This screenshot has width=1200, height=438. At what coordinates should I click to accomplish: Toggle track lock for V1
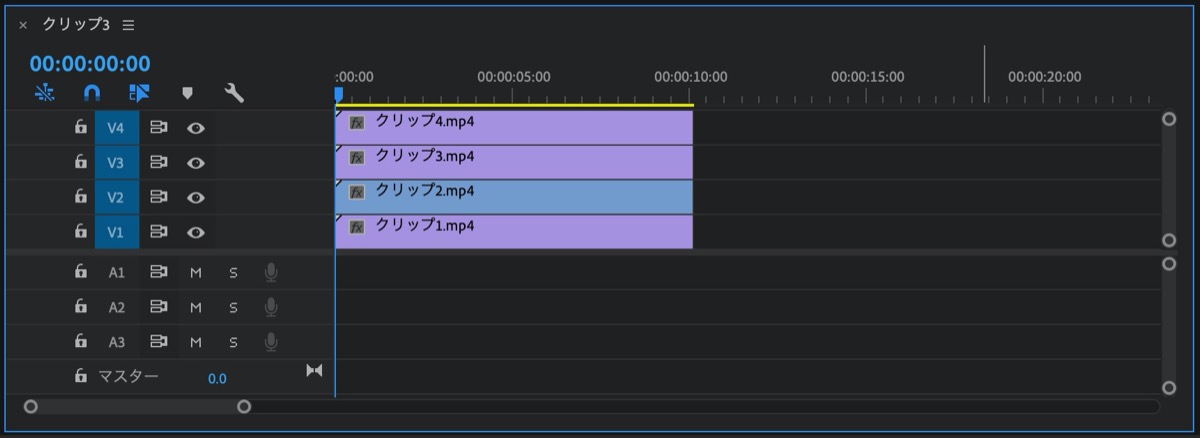coord(81,231)
